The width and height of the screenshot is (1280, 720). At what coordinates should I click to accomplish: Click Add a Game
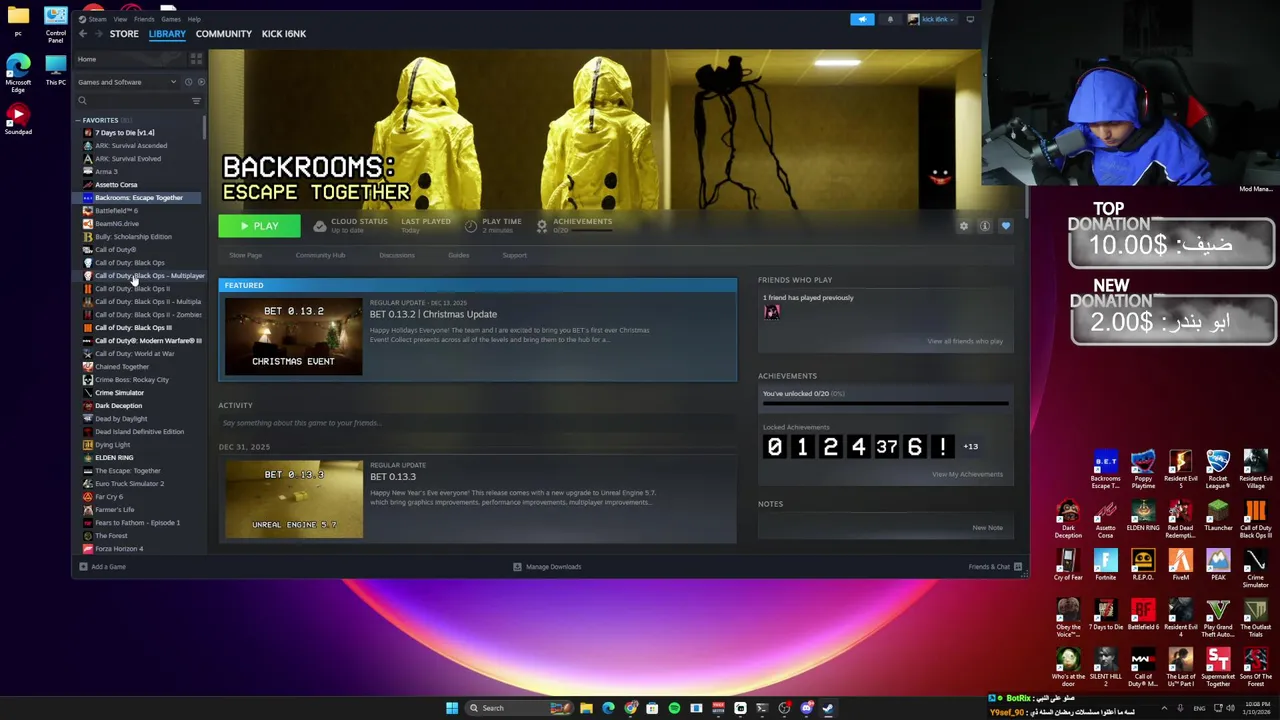[x=103, y=567]
